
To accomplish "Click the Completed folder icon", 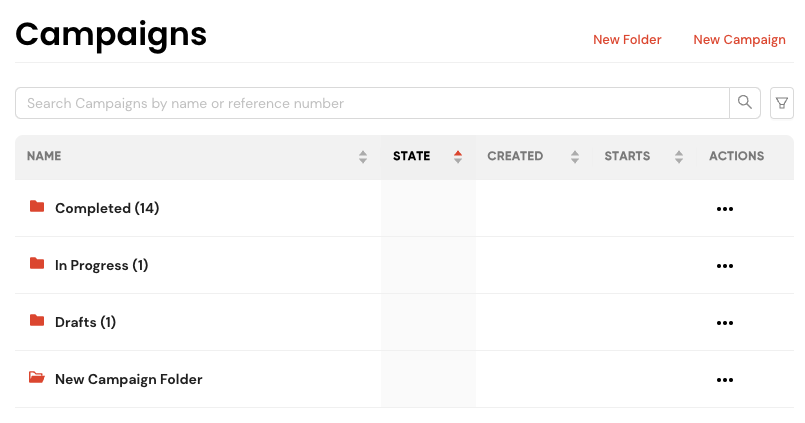I will point(37,206).
